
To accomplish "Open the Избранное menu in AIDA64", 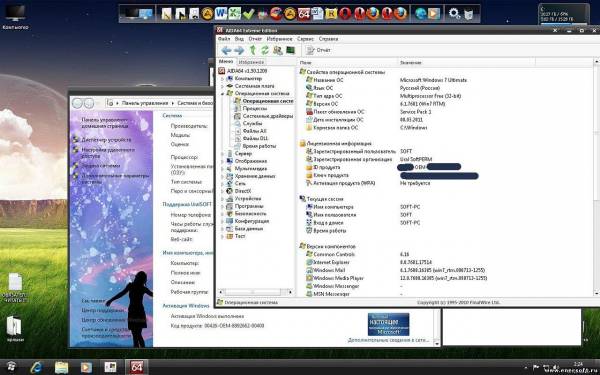I will point(279,39).
